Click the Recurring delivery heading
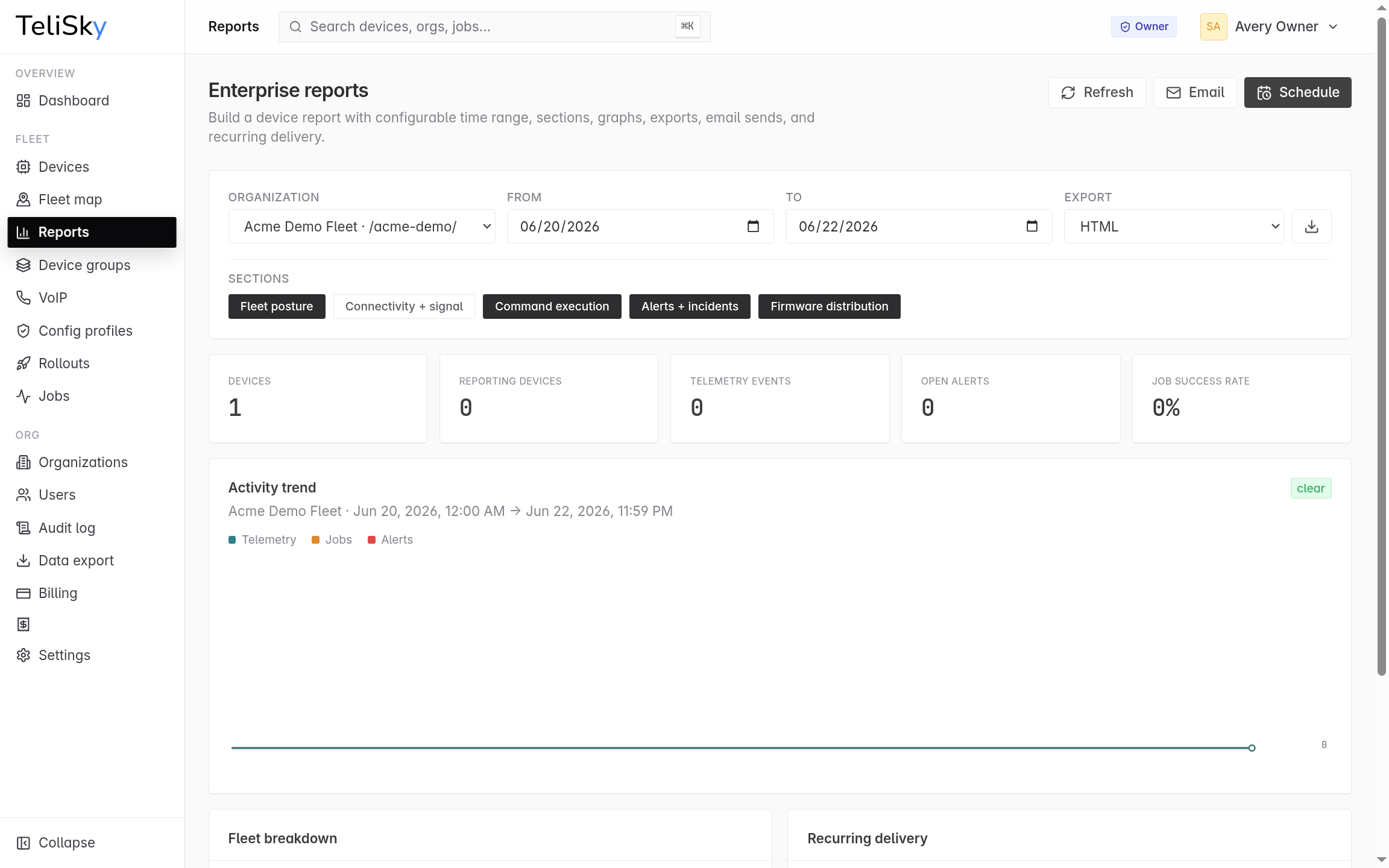Viewport: 1389px width, 868px height. point(868,838)
